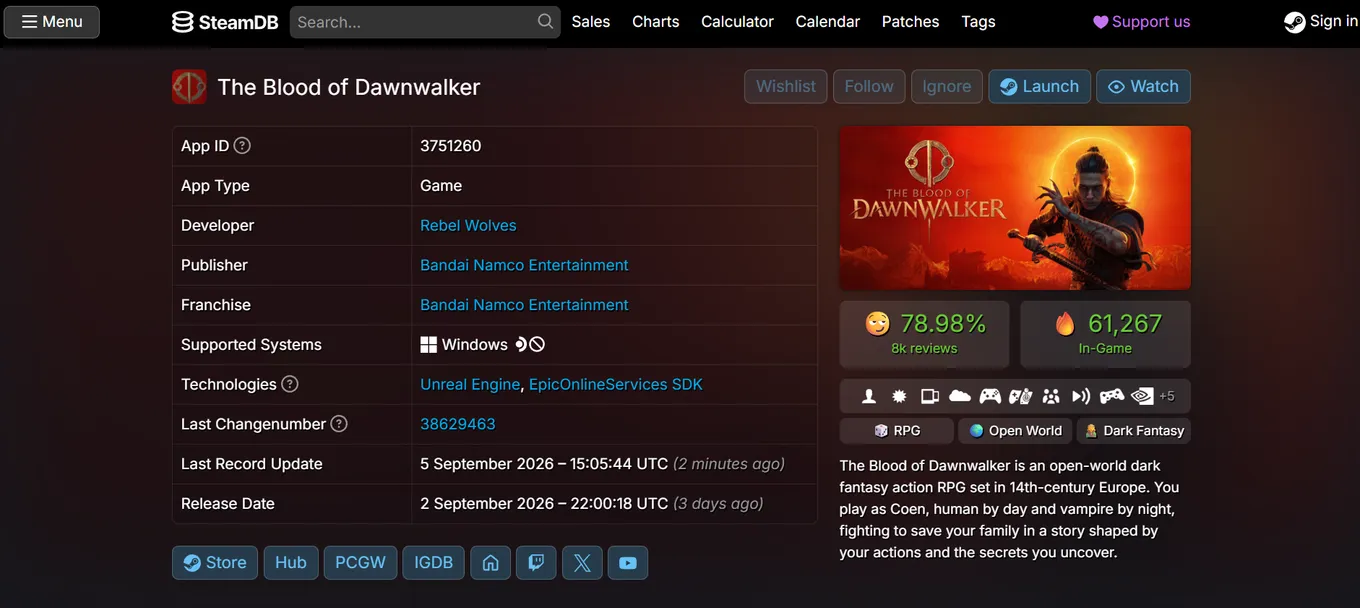Open the Steam community Hub
This screenshot has height=608, width=1360.
(x=291, y=563)
